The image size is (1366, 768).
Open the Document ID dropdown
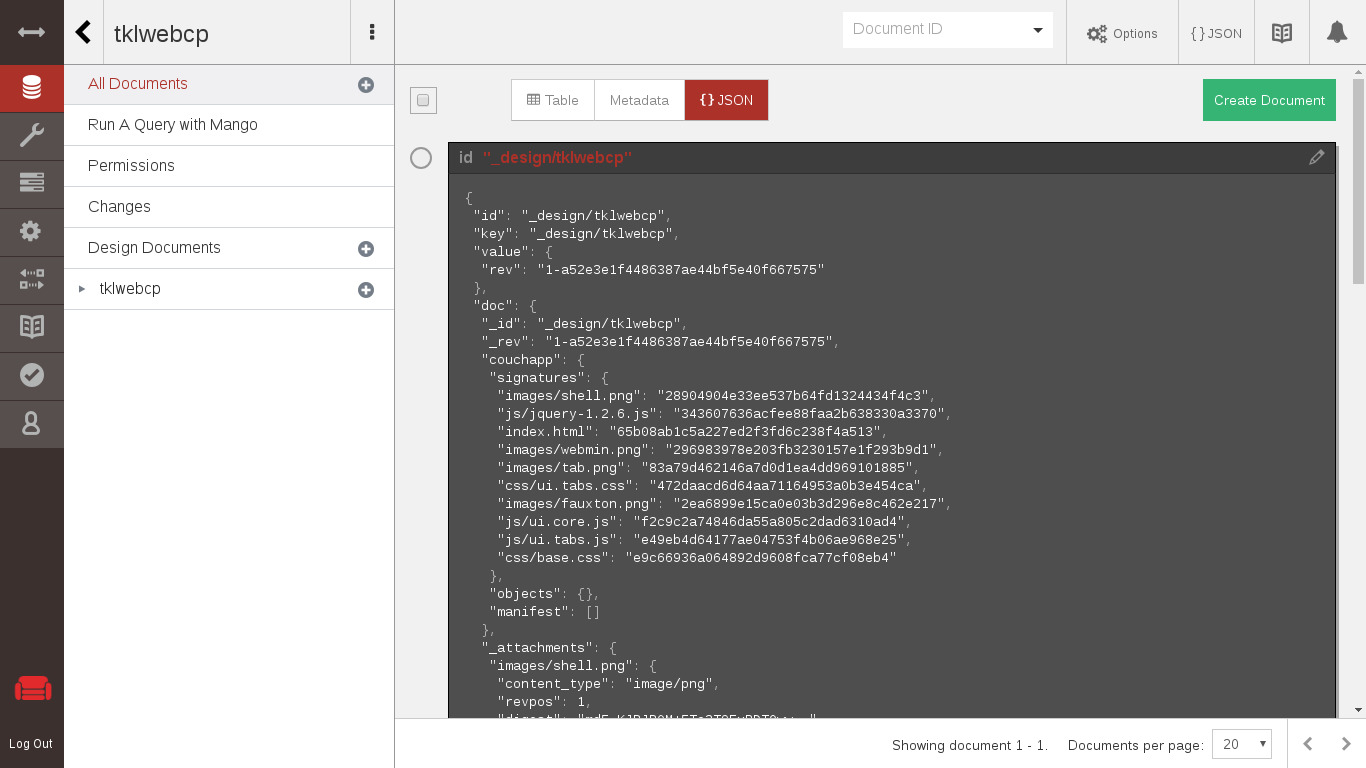tap(947, 29)
